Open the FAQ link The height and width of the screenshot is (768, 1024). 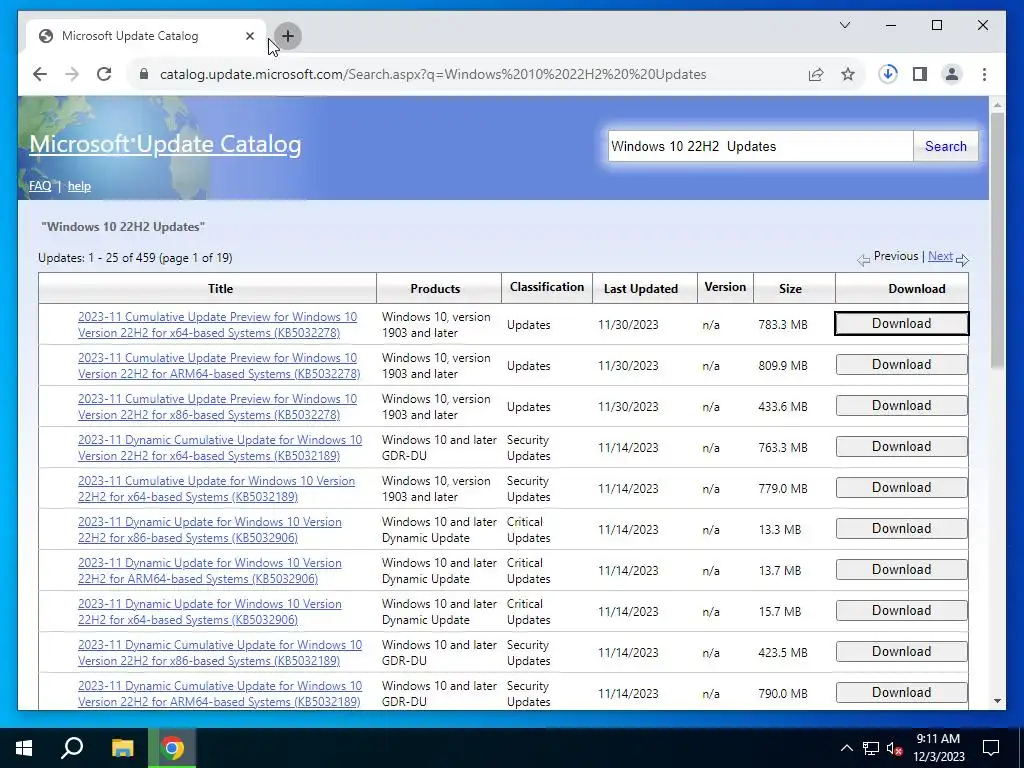coord(40,186)
